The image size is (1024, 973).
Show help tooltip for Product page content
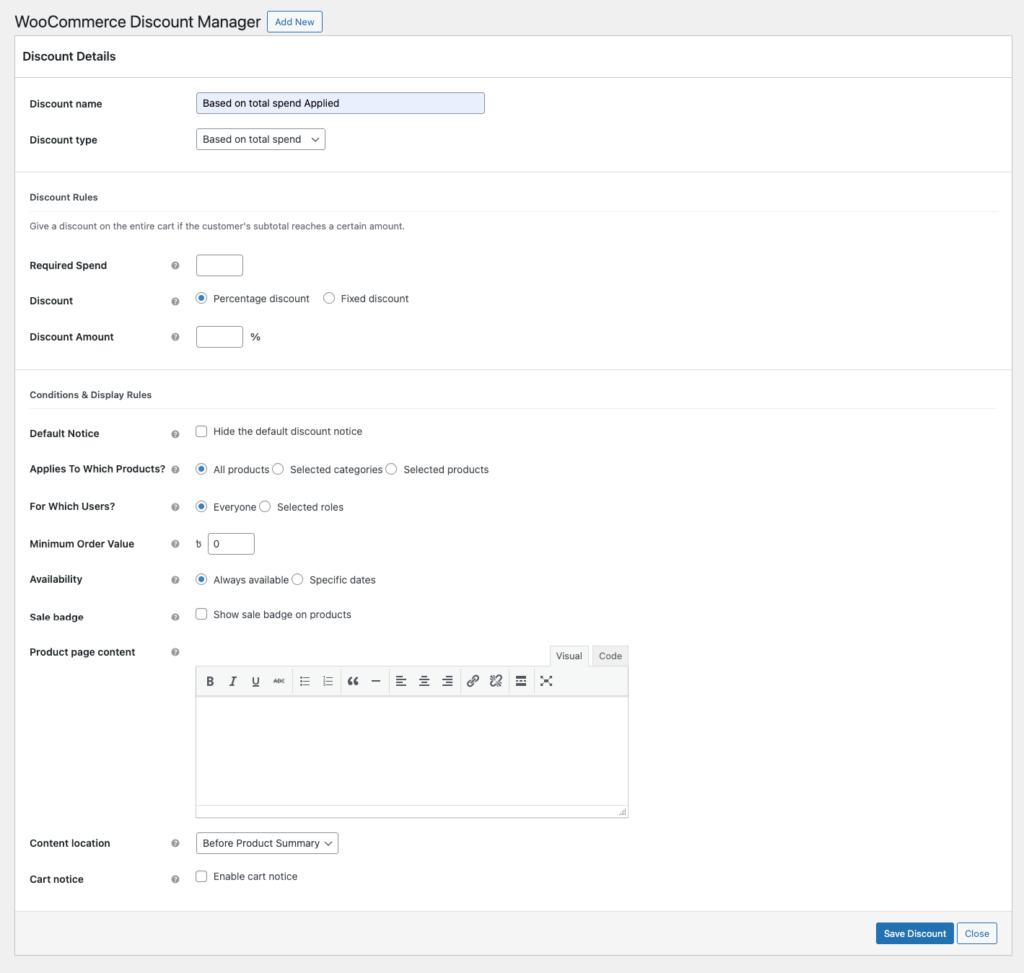(175, 652)
